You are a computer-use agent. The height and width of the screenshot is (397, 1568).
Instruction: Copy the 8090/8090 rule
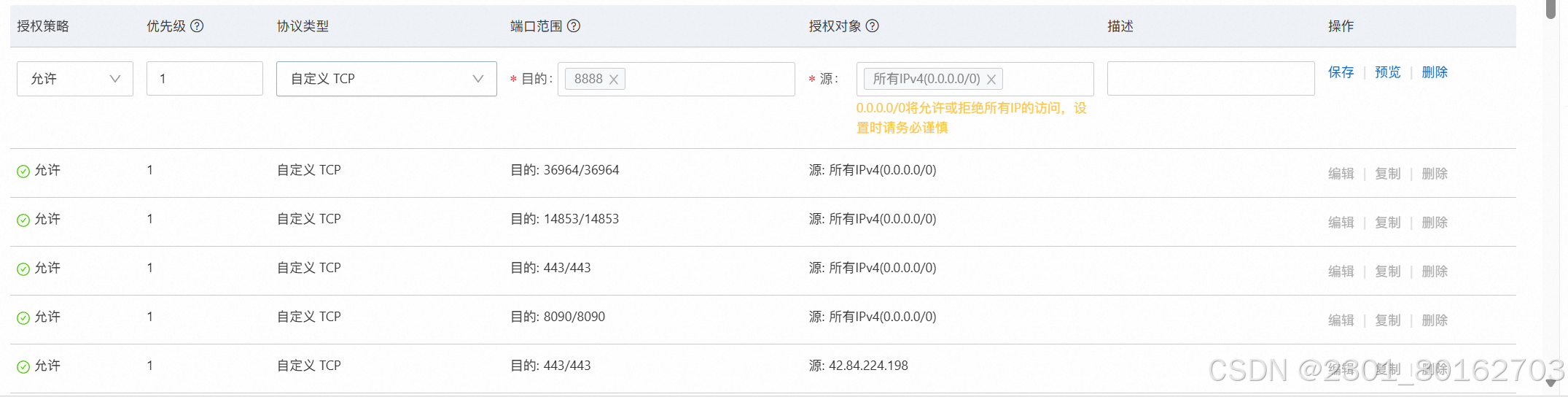click(x=1387, y=320)
